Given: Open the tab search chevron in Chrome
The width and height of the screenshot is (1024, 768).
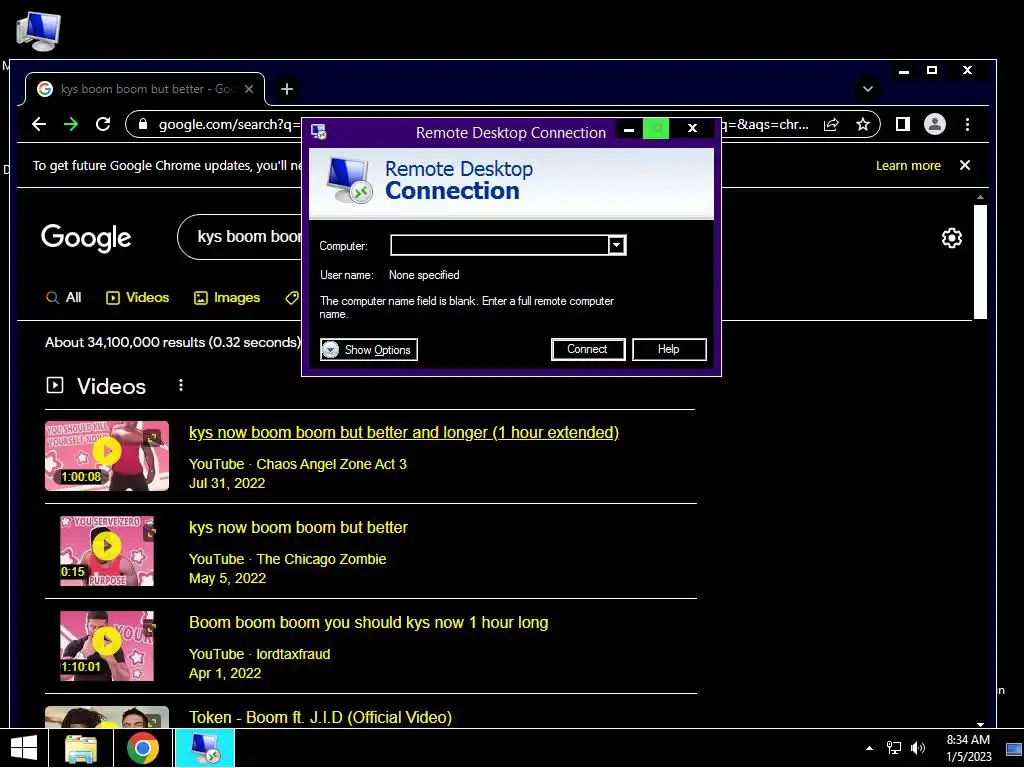Looking at the screenshot, I should [x=868, y=89].
